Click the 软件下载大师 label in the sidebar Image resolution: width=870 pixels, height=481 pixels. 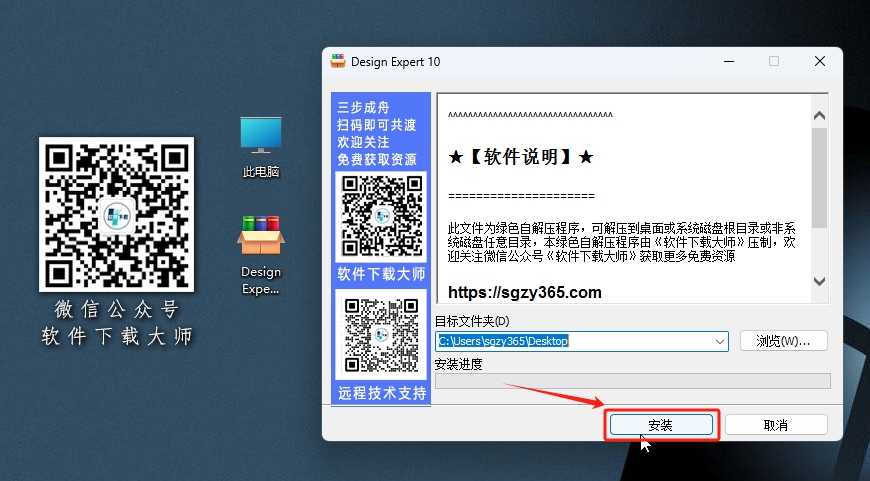coord(381,274)
